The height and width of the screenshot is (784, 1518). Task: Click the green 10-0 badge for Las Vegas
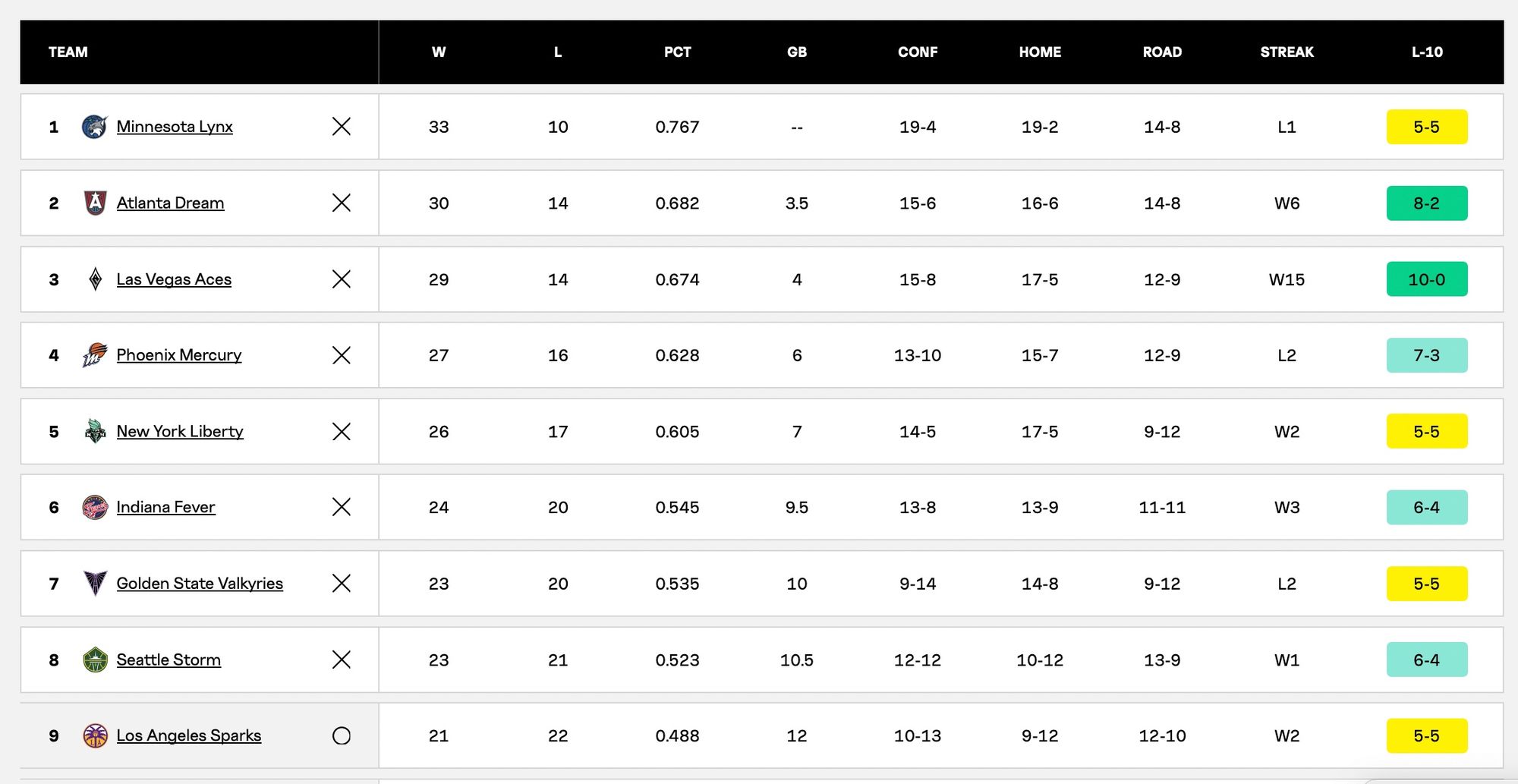click(x=1426, y=279)
